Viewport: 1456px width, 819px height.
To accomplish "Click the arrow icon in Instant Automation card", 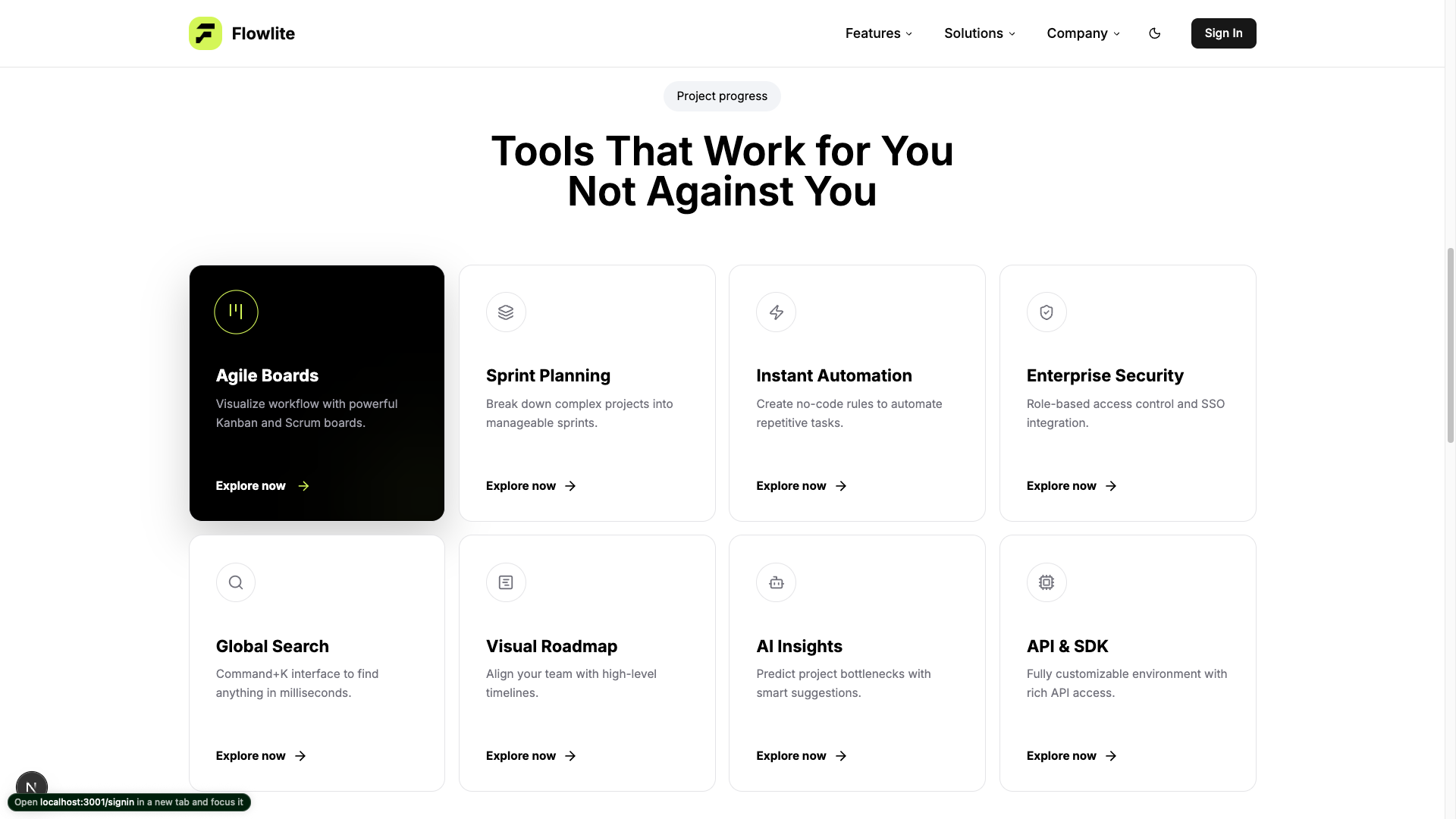I will coord(841,486).
